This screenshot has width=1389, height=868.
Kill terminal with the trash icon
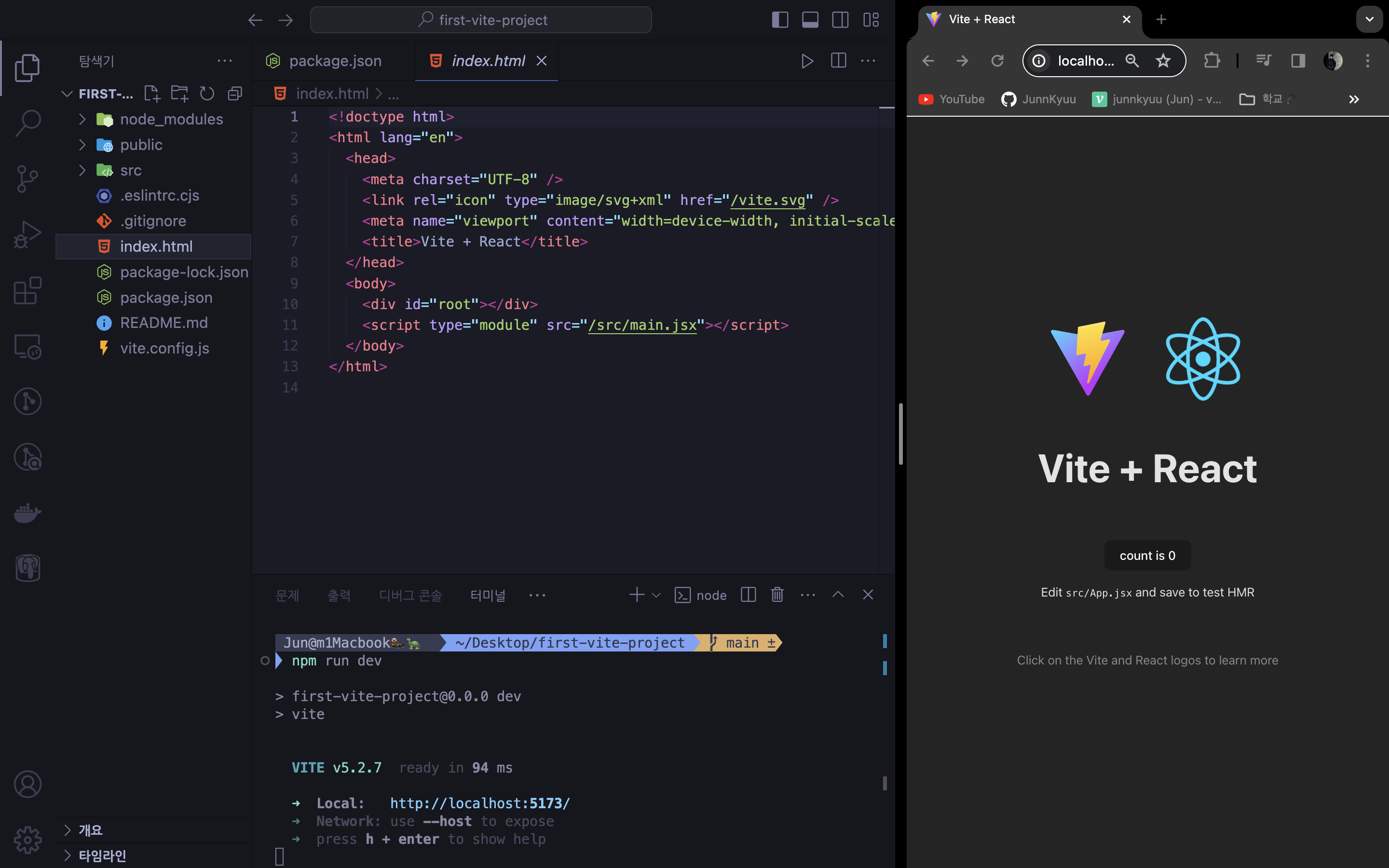click(x=777, y=595)
